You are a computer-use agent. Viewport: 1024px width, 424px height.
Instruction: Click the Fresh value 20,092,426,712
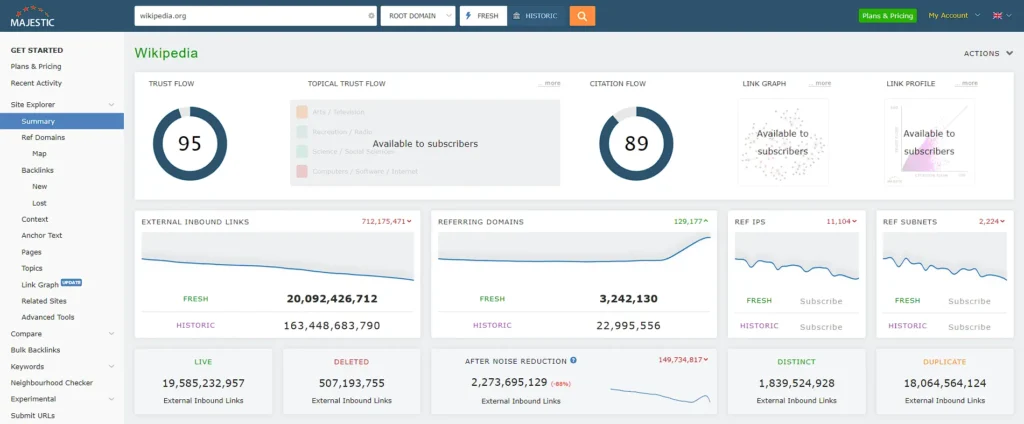(x=332, y=299)
